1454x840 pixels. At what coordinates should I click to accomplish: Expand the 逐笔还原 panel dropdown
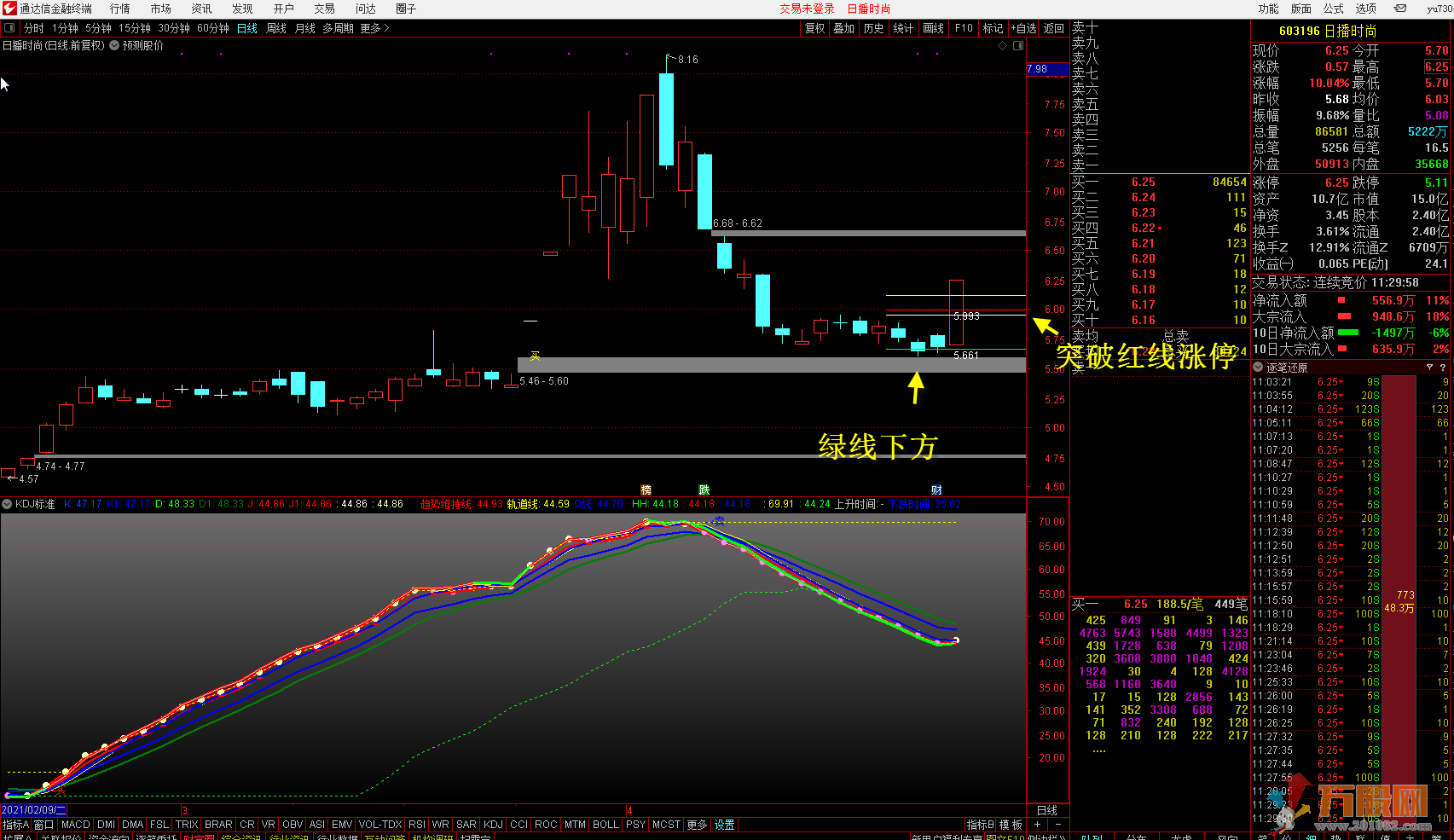click(1258, 367)
